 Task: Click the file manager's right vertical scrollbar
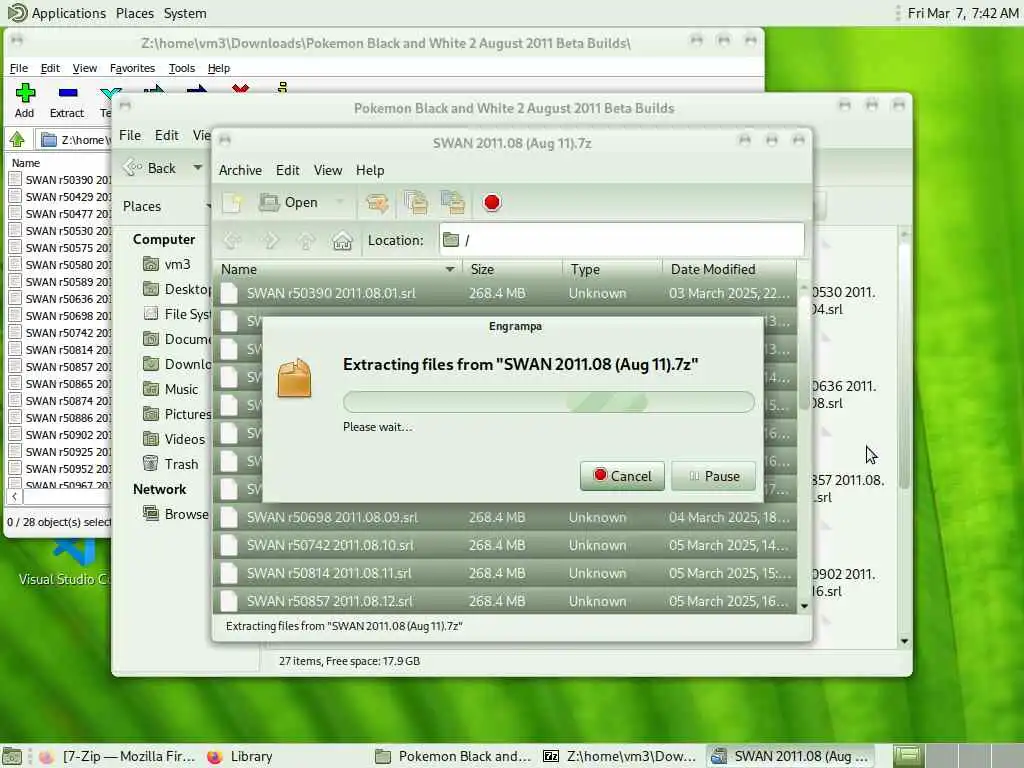point(904,366)
